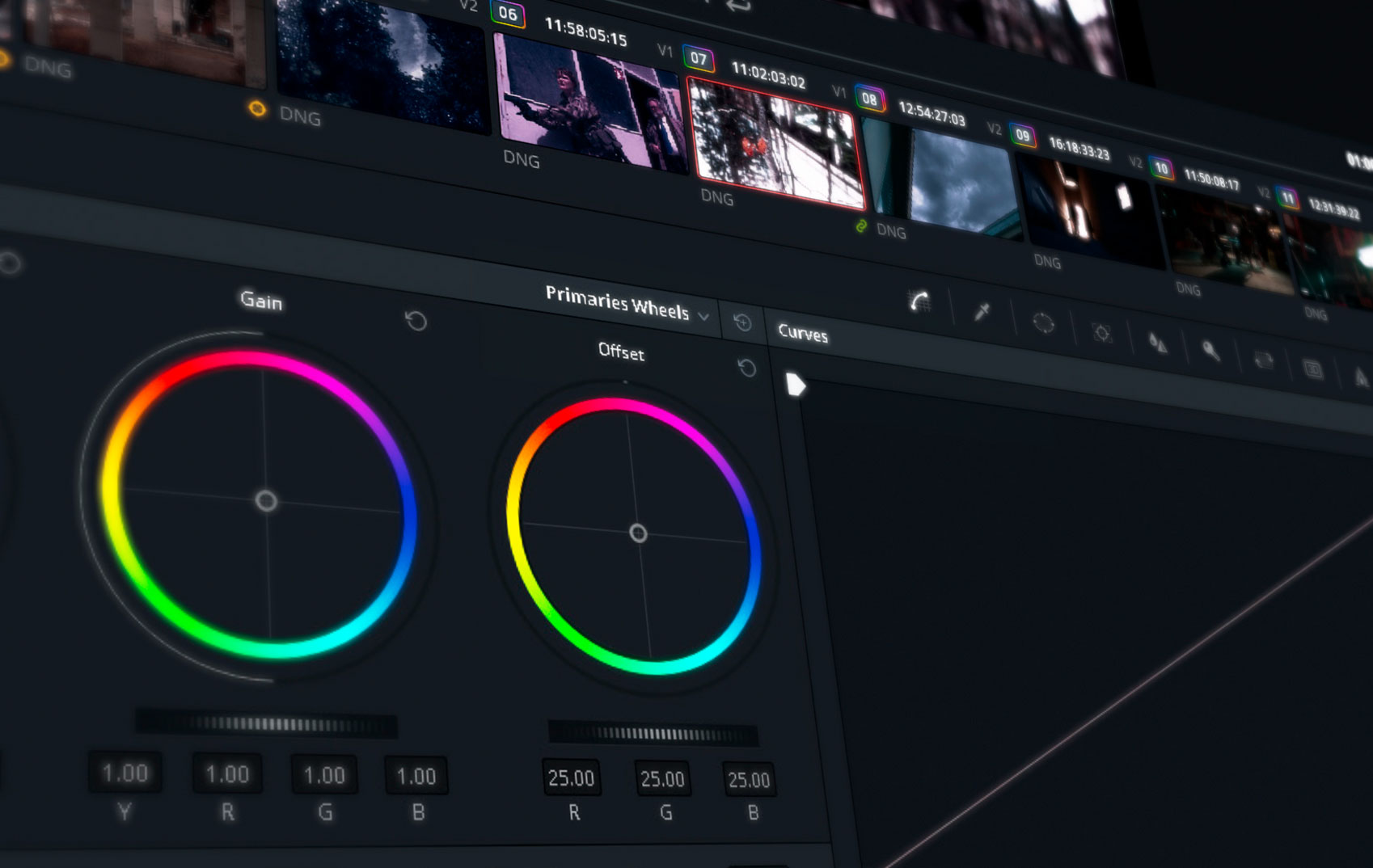This screenshot has width=1373, height=868.
Task: Click the Gain color wheel center point
Action: click(x=266, y=501)
